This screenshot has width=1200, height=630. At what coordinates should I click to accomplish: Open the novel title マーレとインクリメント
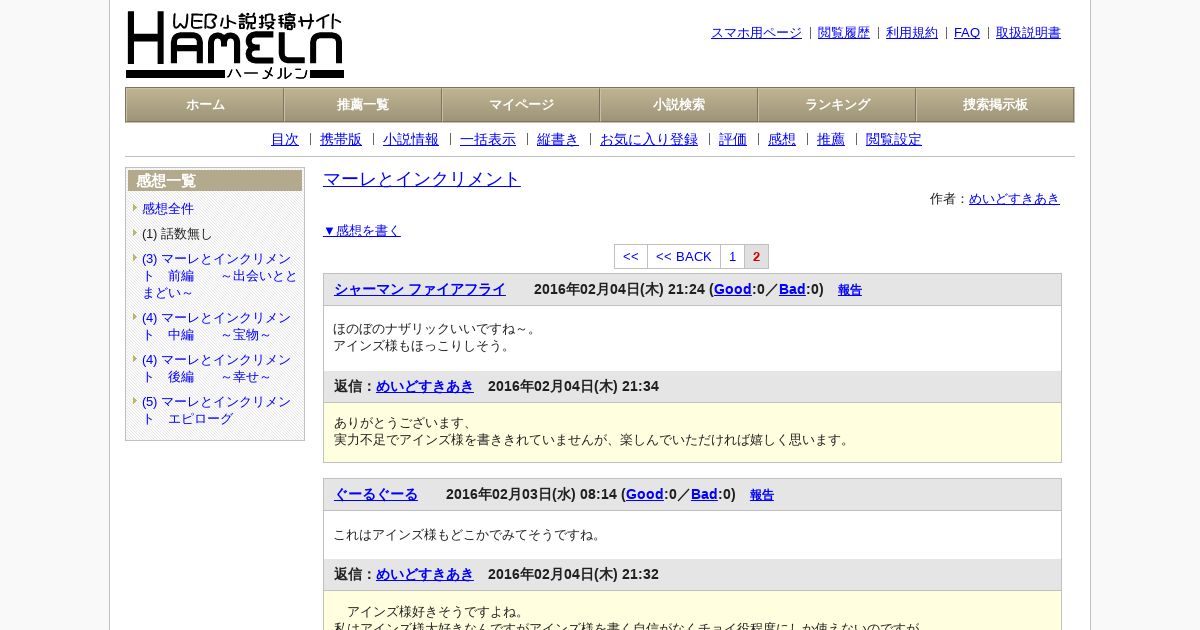click(422, 179)
